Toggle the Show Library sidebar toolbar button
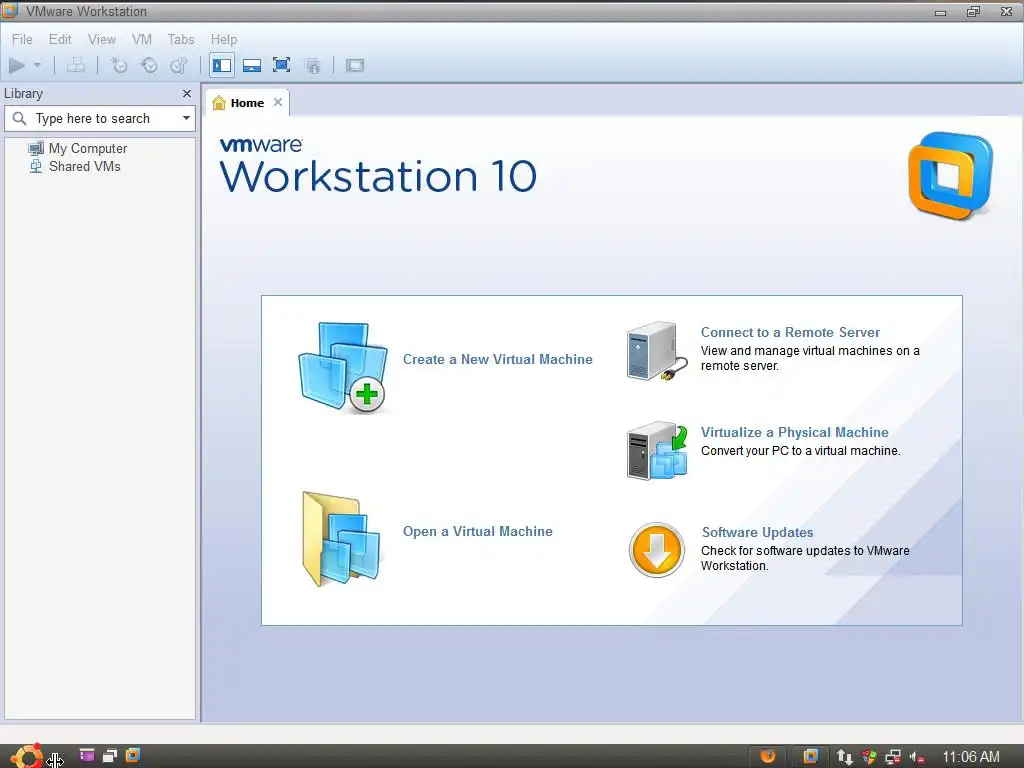 (x=222, y=65)
